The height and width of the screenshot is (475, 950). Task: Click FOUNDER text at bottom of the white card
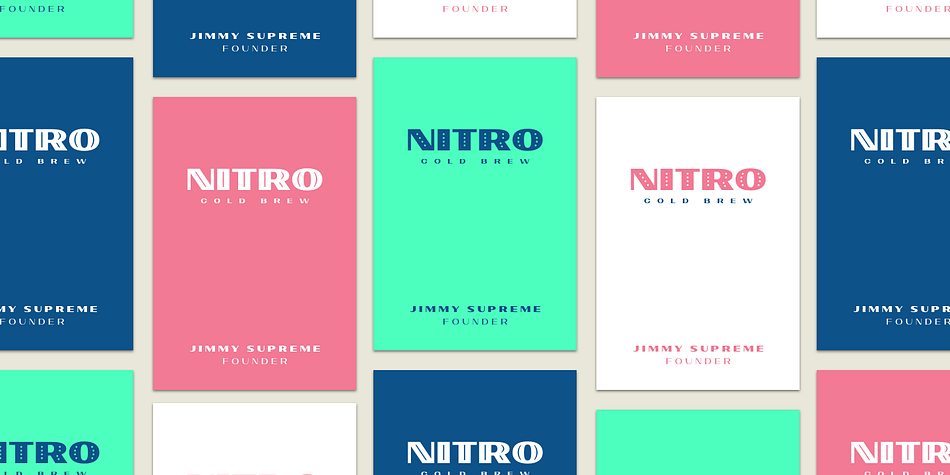698,361
